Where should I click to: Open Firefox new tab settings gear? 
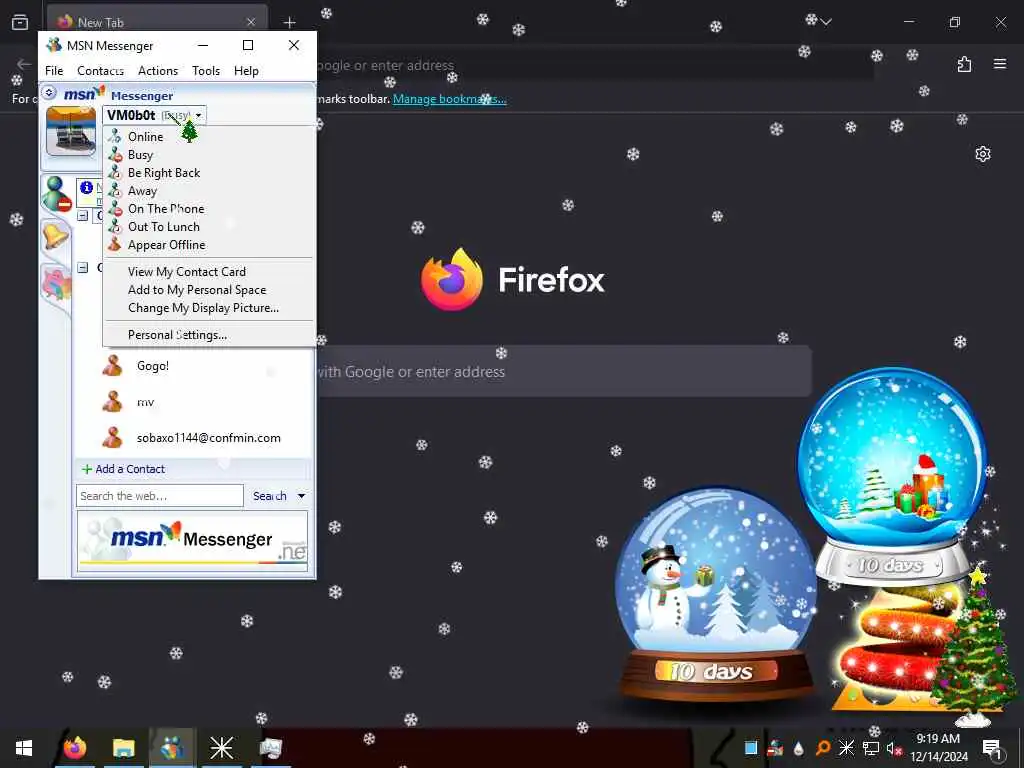click(x=982, y=154)
